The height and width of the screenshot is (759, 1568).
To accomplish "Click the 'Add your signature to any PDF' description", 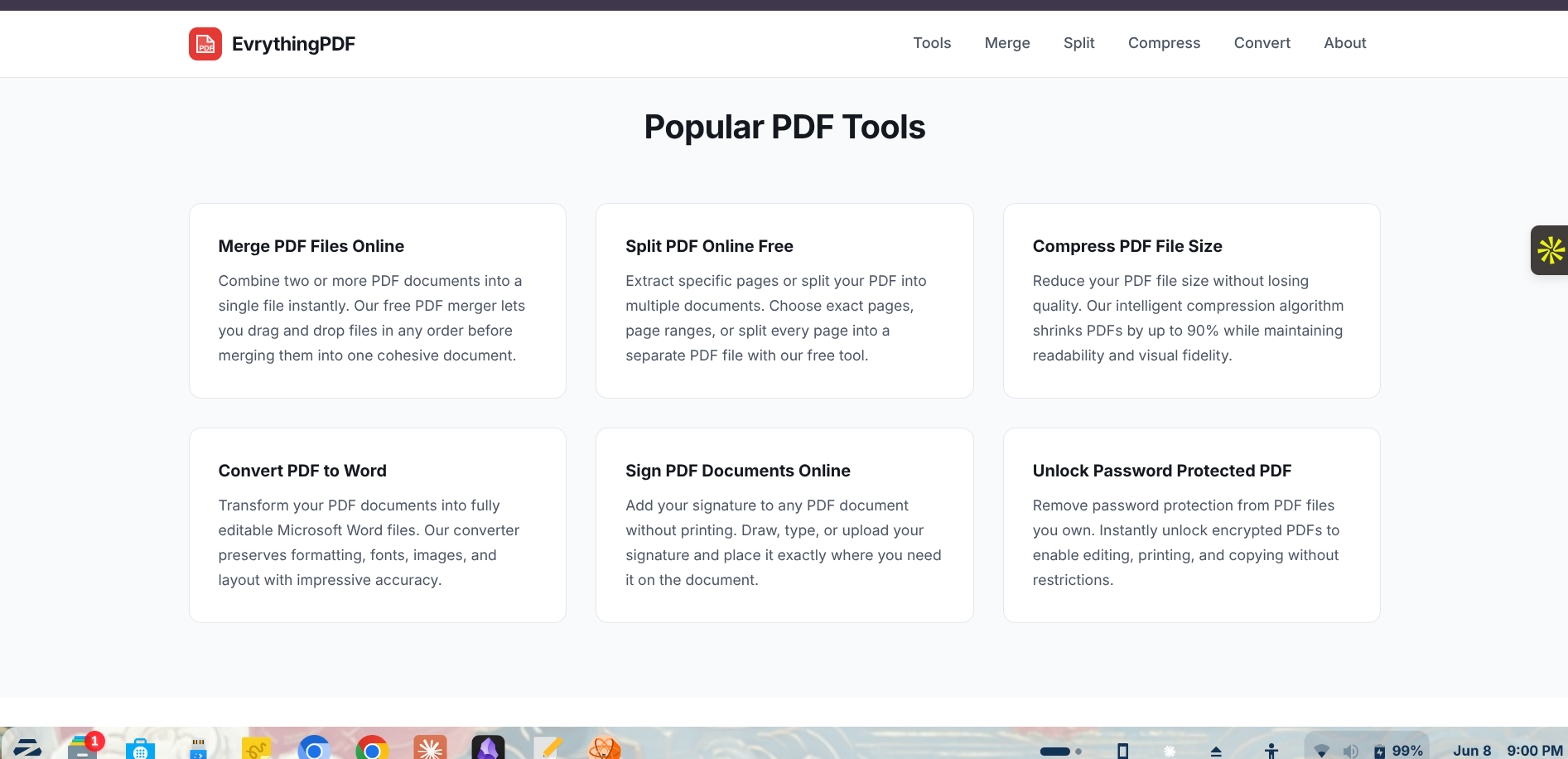I will pos(784,543).
